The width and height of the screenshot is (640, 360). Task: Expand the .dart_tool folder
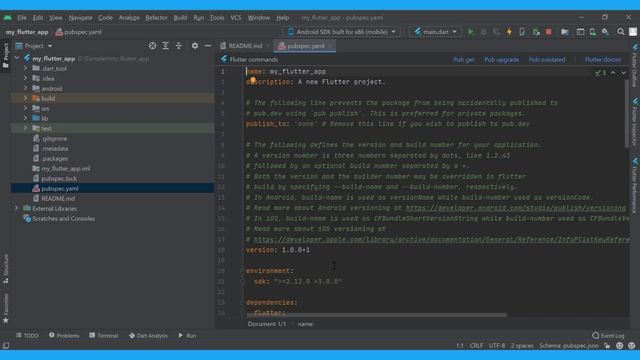coord(25,68)
